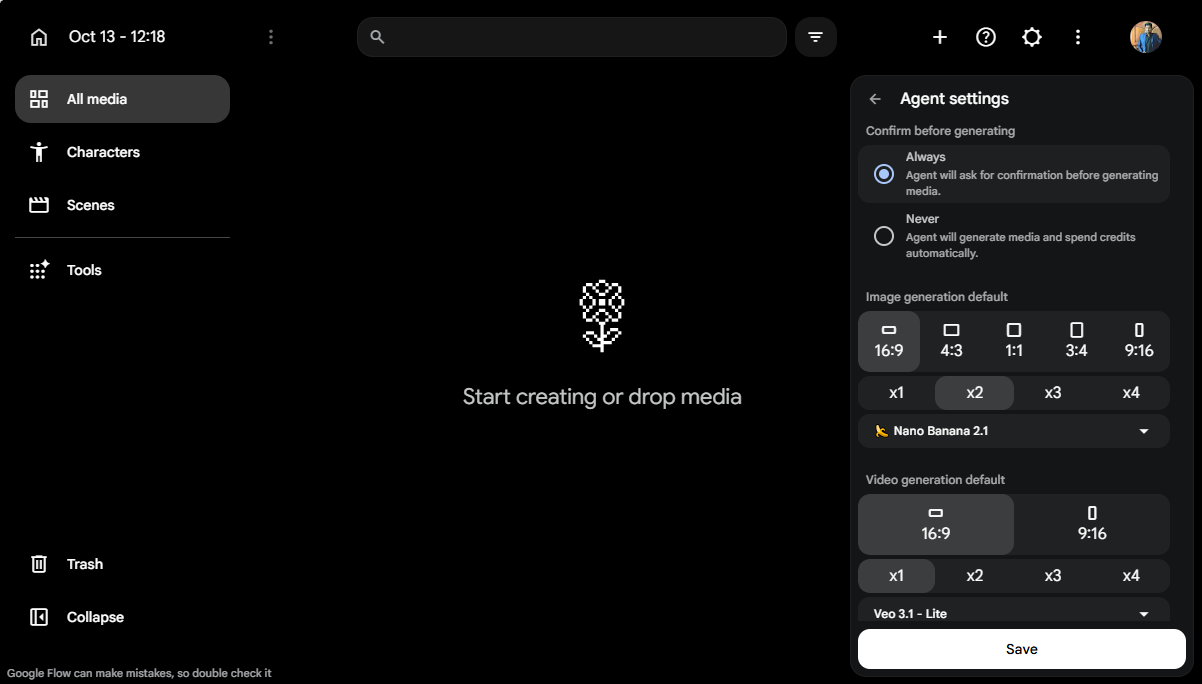This screenshot has height=684, width=1202.
Task: Choose video aspect ratio 16:9
Action: (x=936, y=524)
